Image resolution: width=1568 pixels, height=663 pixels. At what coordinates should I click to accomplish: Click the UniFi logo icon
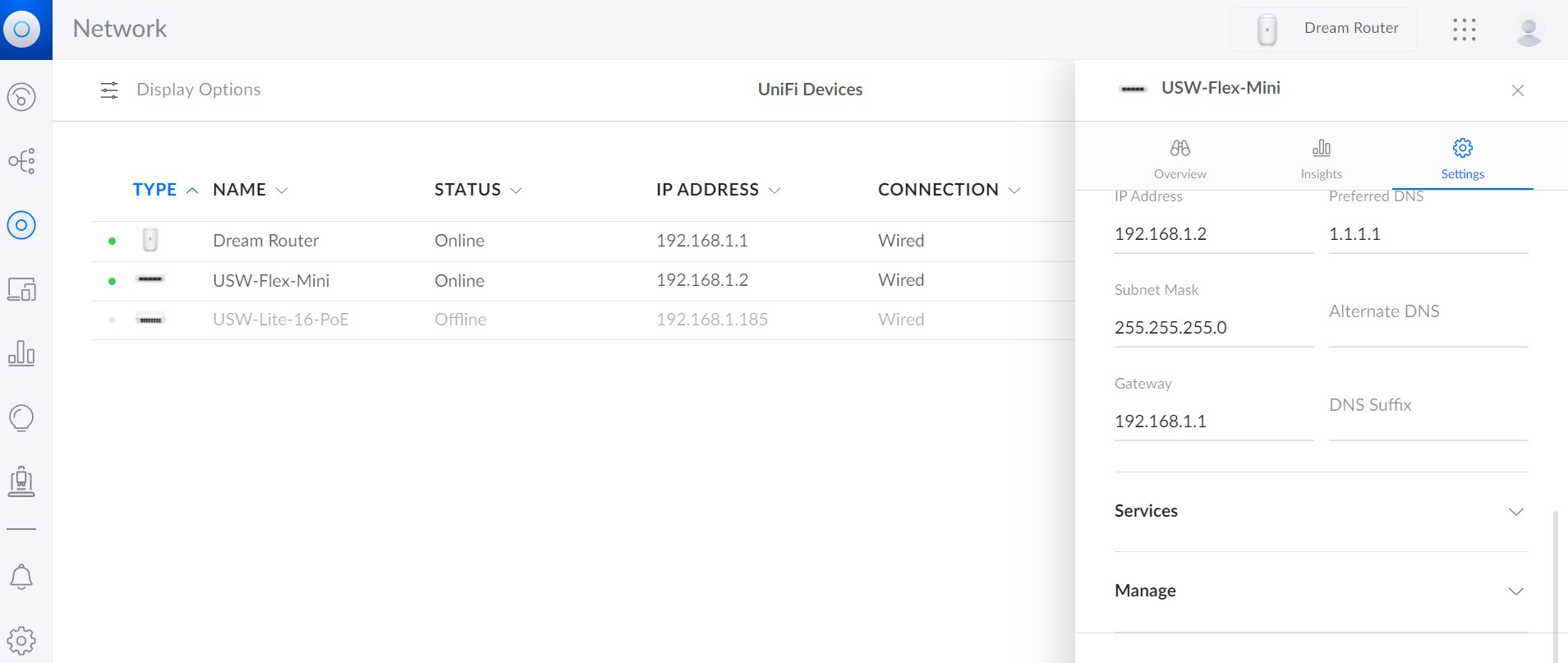[22, 30]
